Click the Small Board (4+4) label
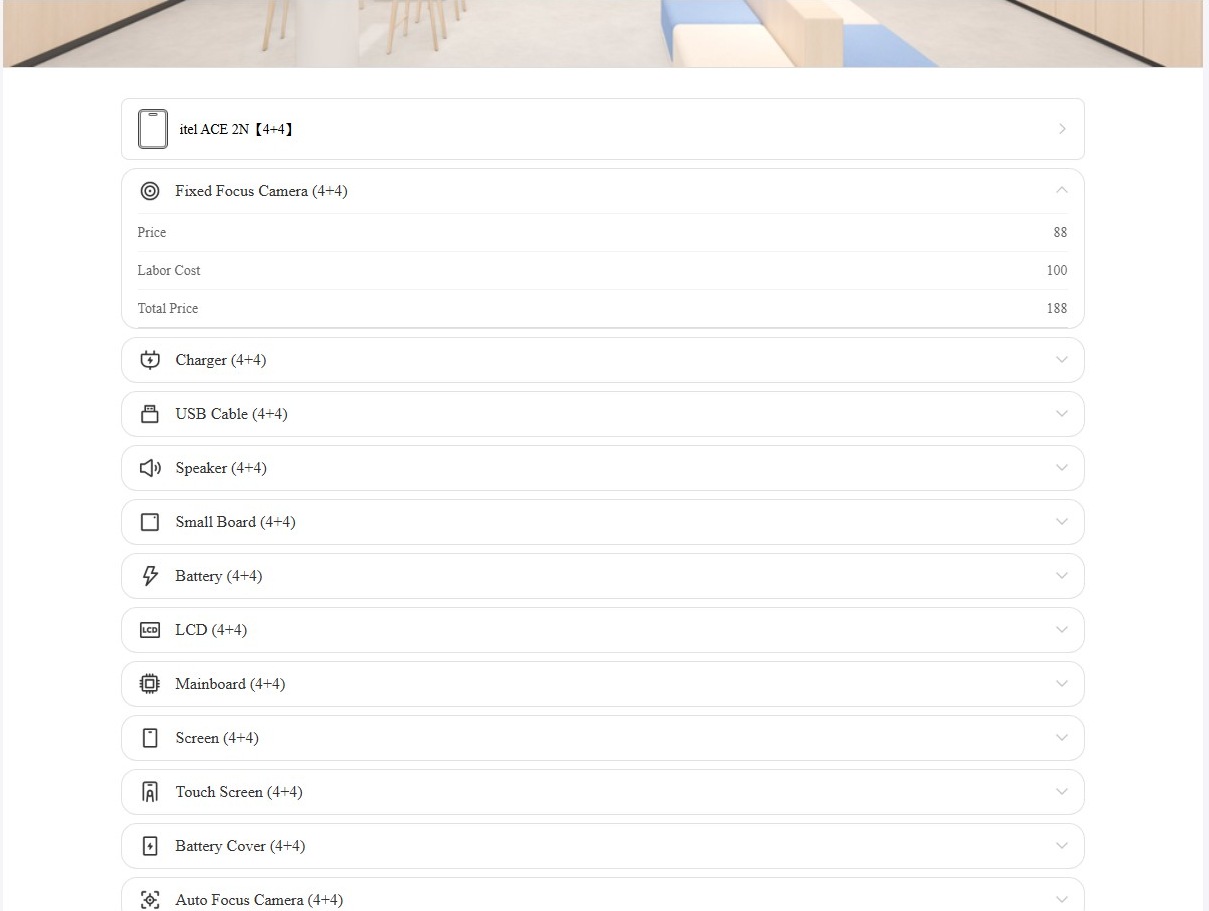Viewport: 1209px width, 911px height. [x=235, y=522]
